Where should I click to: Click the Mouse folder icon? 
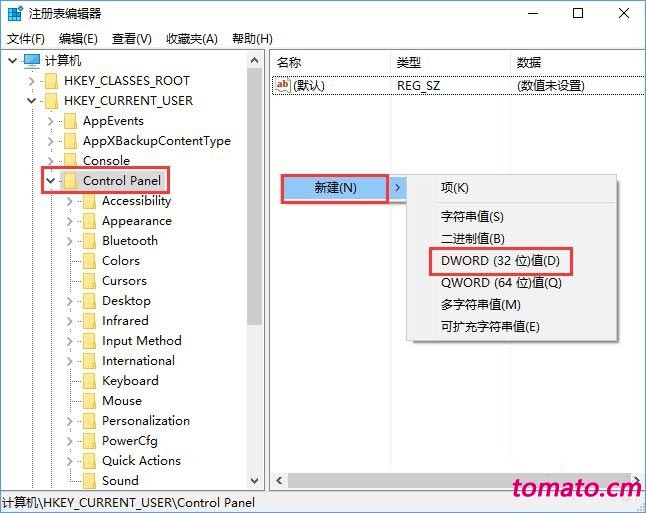[x=89, y=401]
